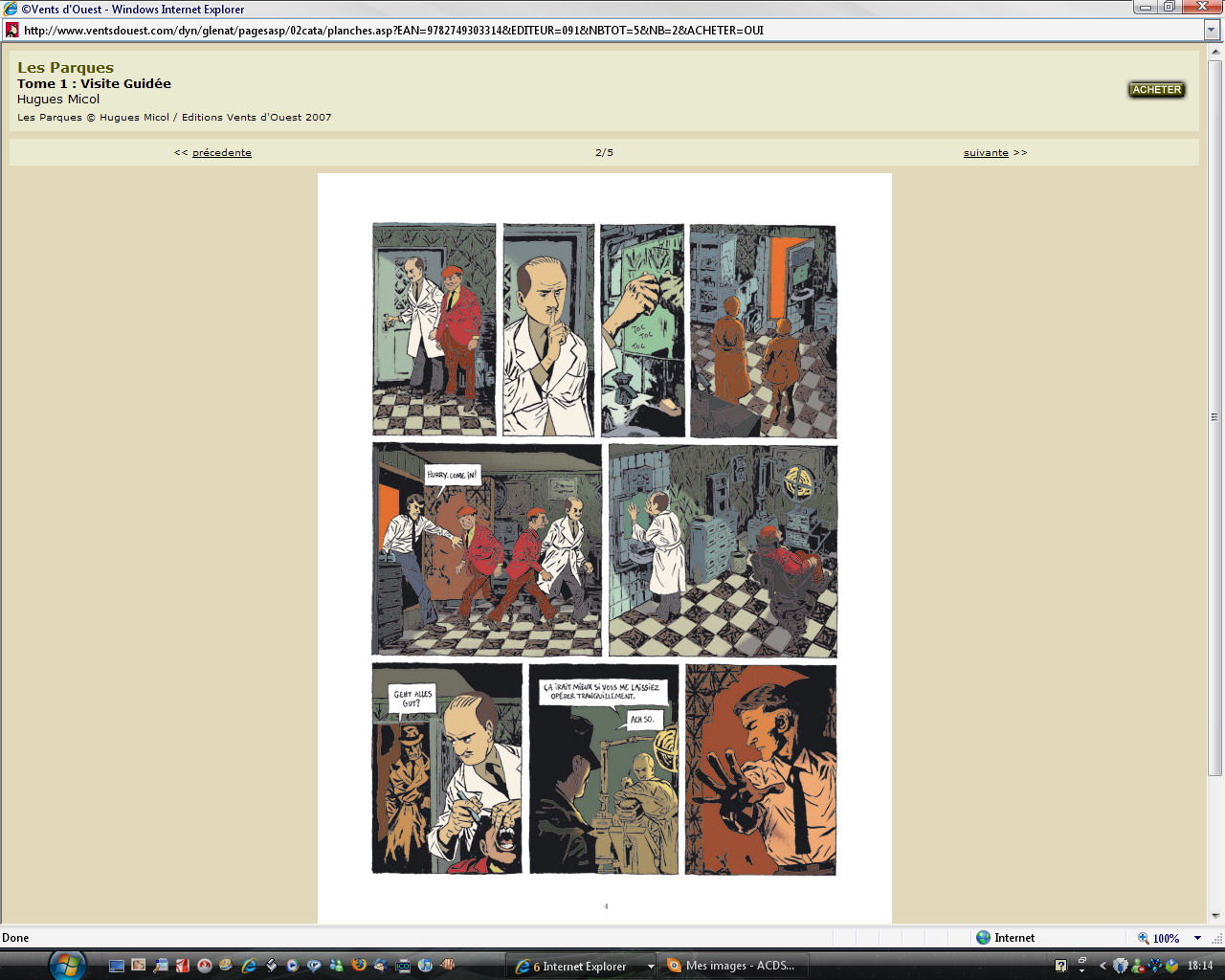The image size is (1225, 980).
Task: Open Firefox from the Quick Launch bar
Action: pyautogui.click(x=359, y=966)
